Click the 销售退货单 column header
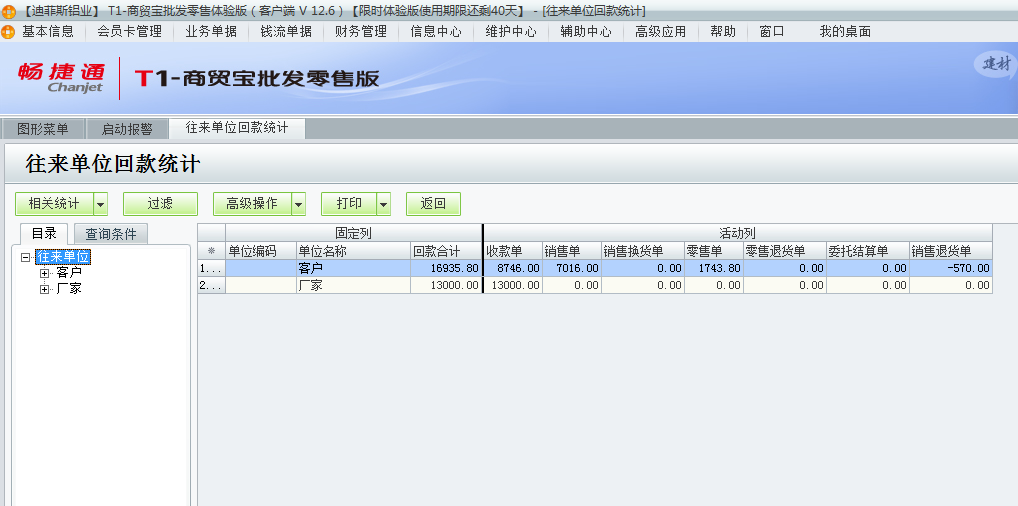Viewport: 1018px width, 506px height. click(950, 251)
